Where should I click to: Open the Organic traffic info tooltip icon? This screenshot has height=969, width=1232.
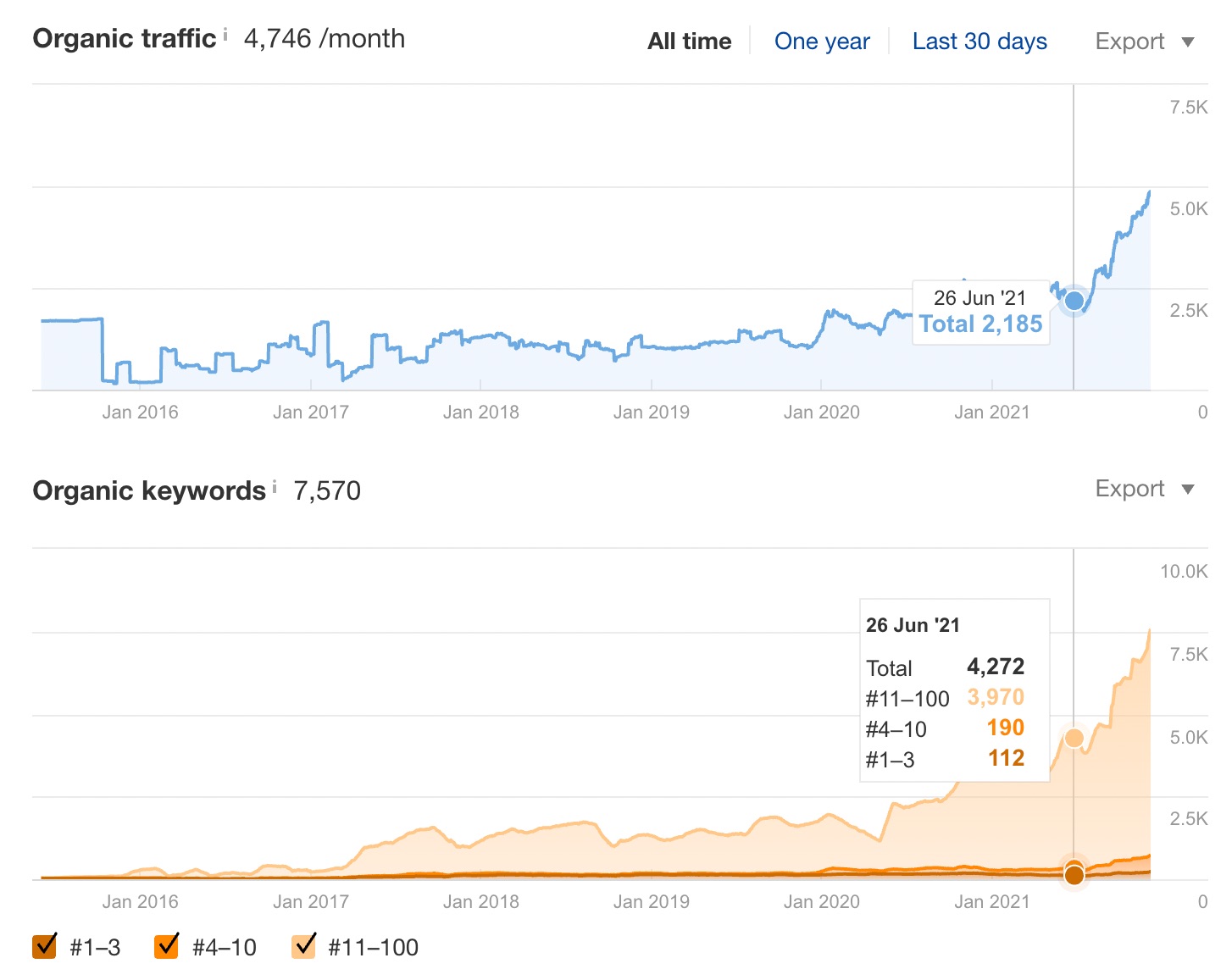pyautogui.click(x=225, y=35)
